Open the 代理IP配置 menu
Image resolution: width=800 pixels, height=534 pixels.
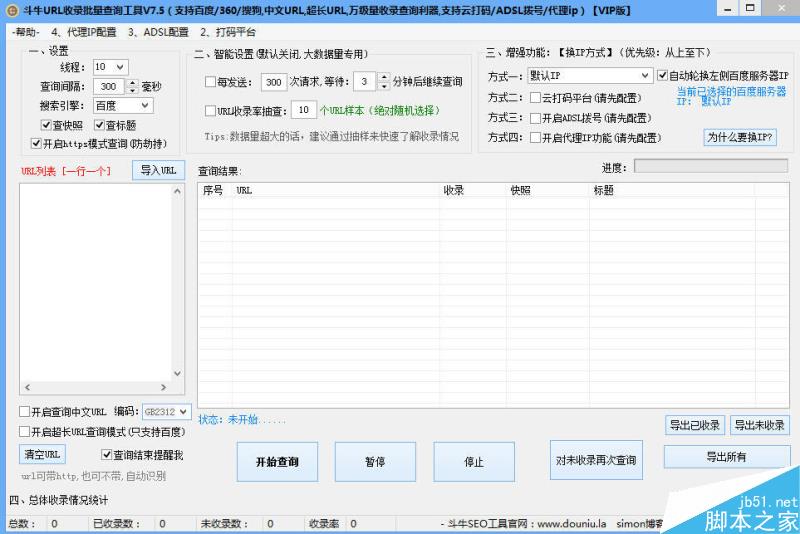click(x=83, y=32)
